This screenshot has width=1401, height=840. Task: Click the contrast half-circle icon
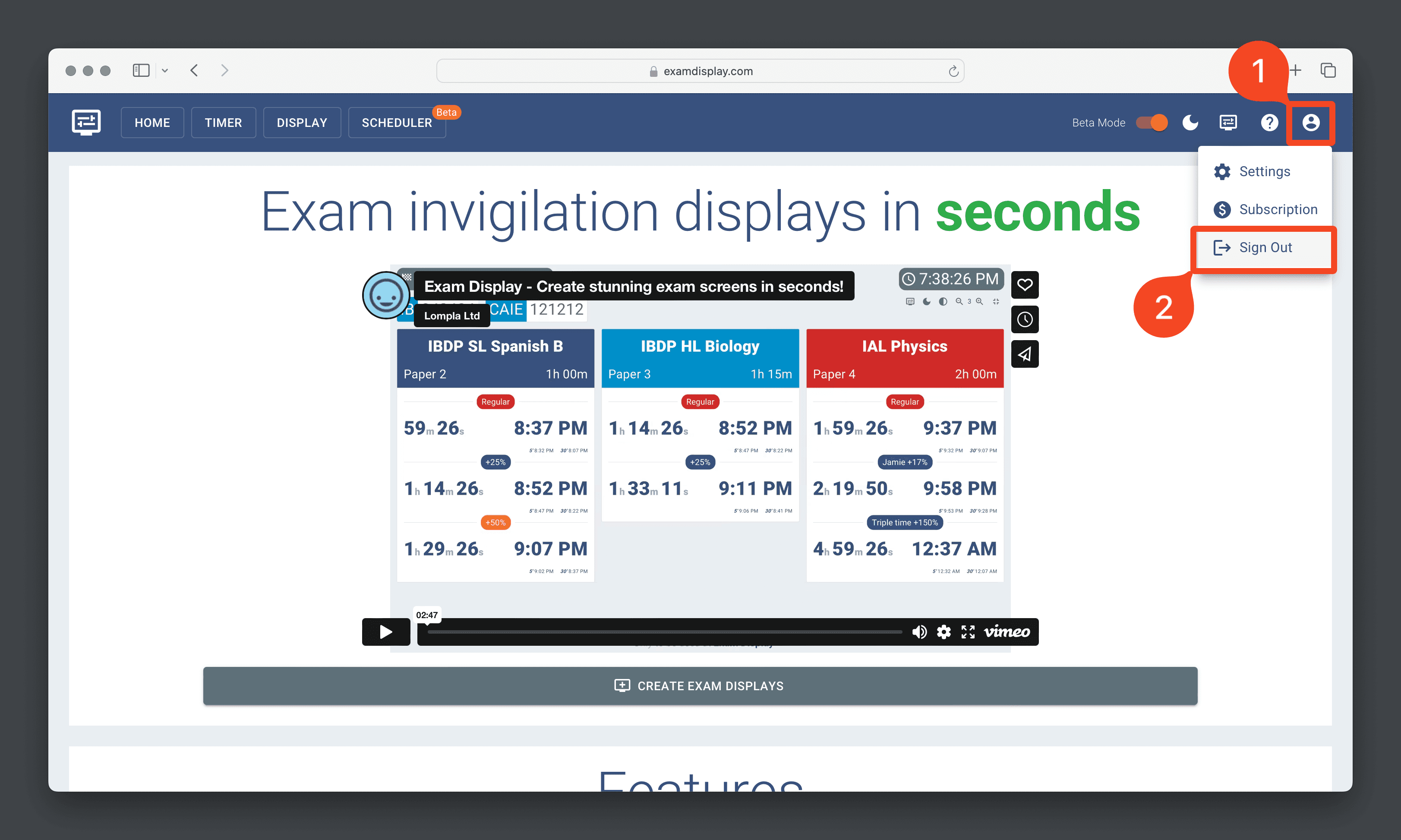tap(943, 302)
